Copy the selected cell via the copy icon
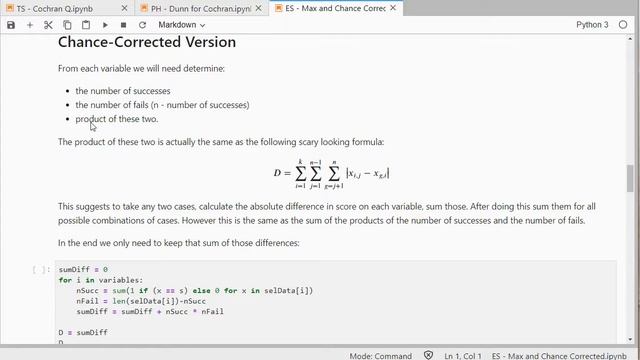The image size is (640, 360). (x=67, y=25)
